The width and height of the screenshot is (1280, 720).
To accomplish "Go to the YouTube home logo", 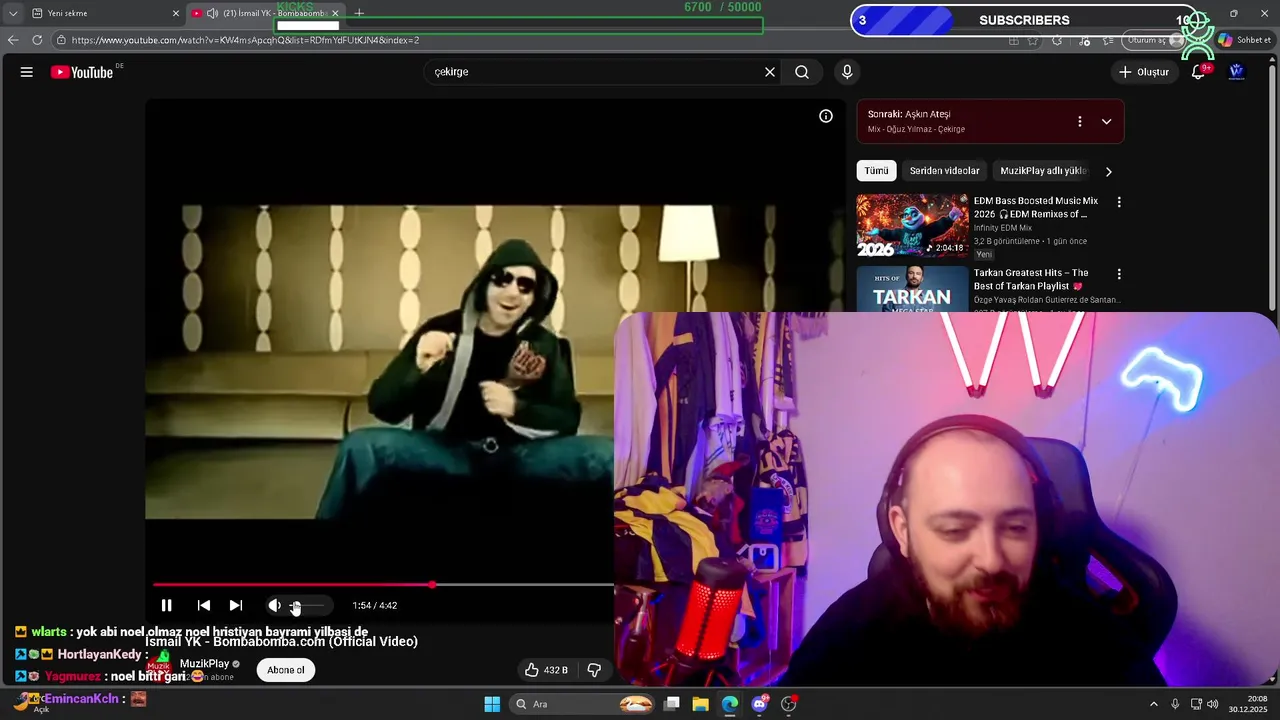I will pos(82,72).
